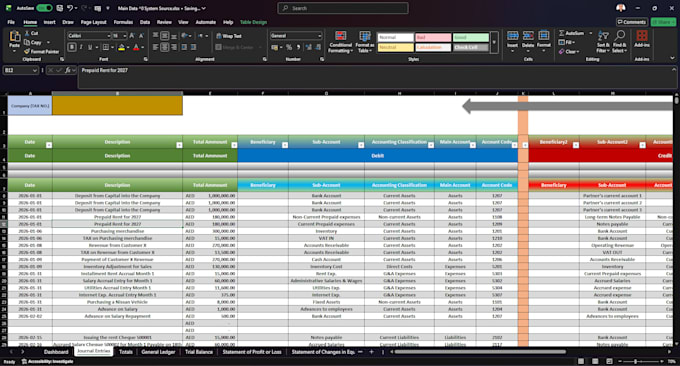Switch to the Insert ribbon tab

coord(49,22)
